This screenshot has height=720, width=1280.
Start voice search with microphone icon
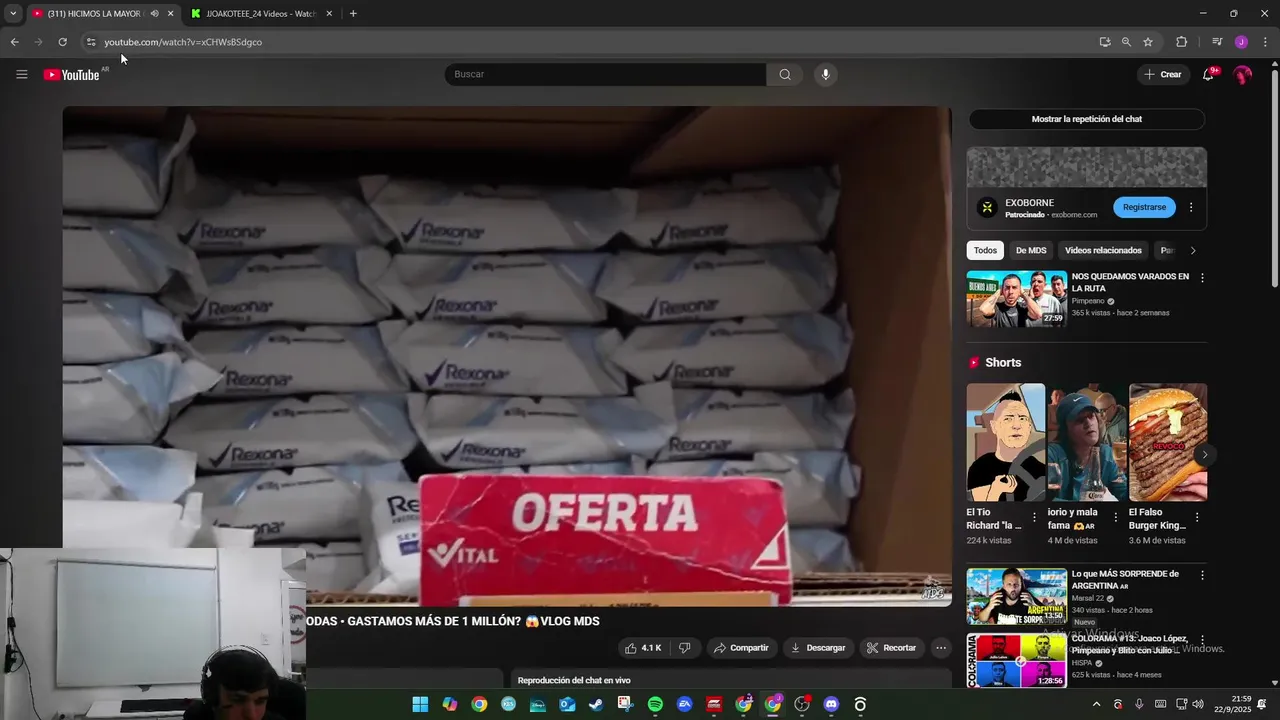click(825, 74)
